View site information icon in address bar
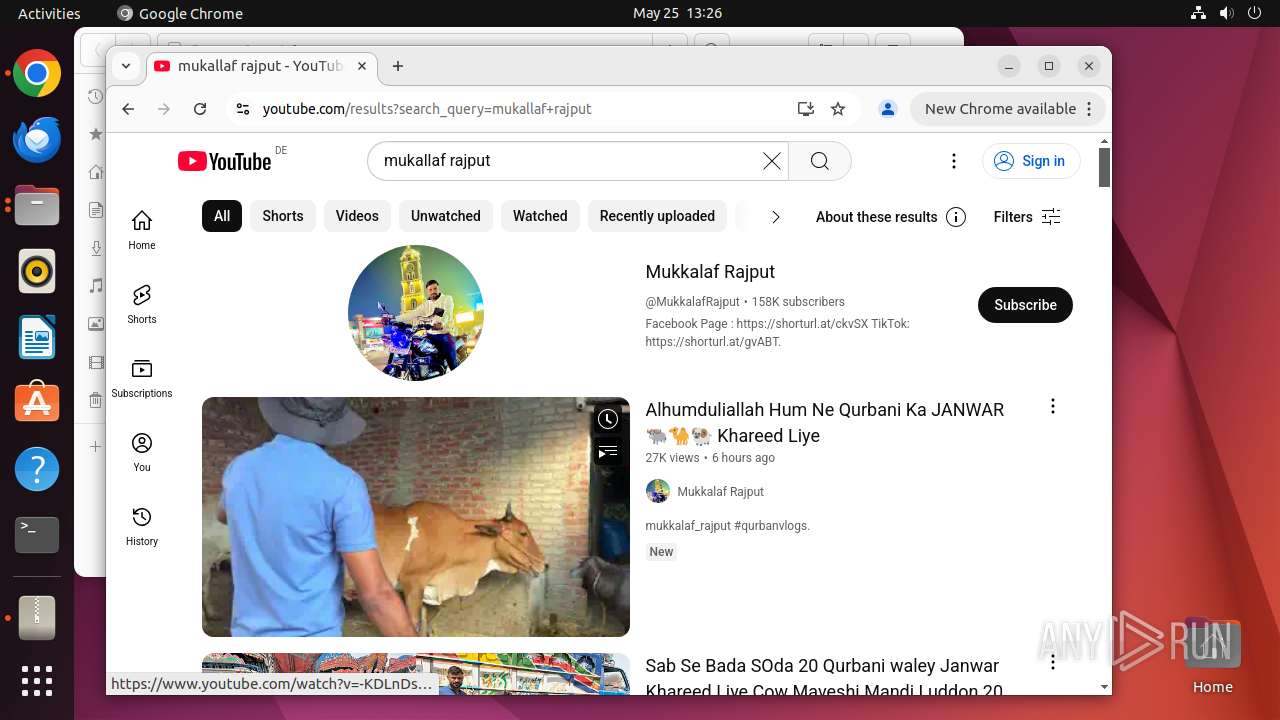 click(241, 109)
